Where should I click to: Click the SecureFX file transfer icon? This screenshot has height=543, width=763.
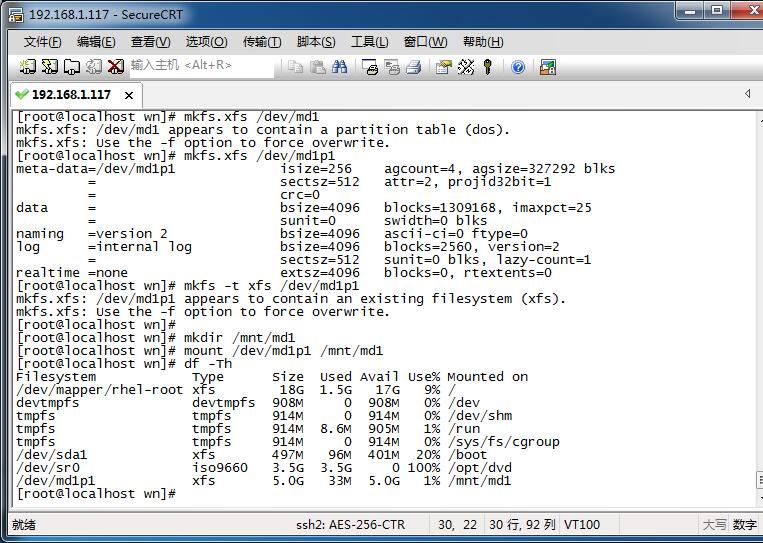[548, 67]
